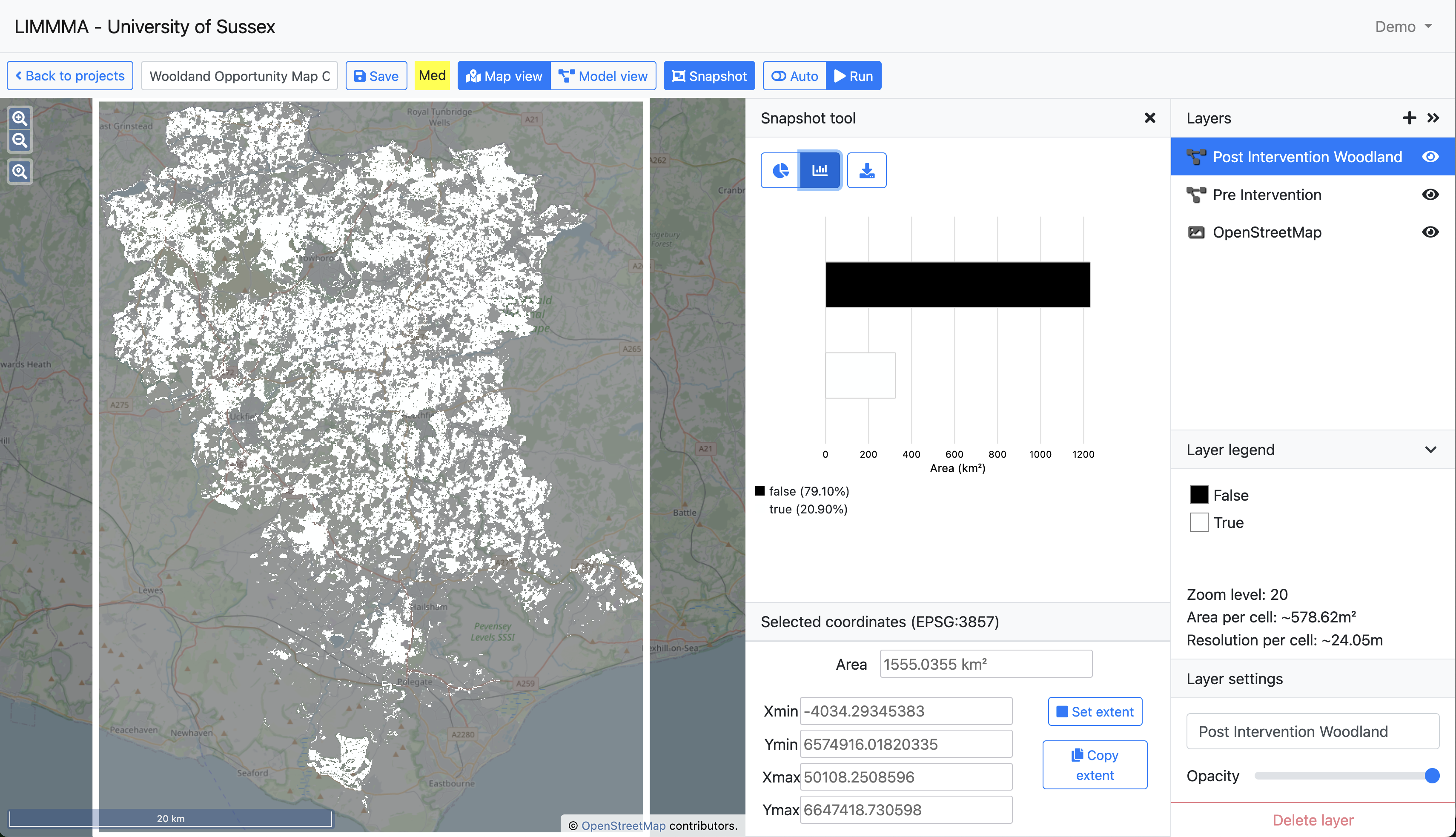Image resolution: width=1456 pixels, height=837 pixels.
Task: Toggle visibility of Pre Intervention layer
Action: [x=1430, y=195]
